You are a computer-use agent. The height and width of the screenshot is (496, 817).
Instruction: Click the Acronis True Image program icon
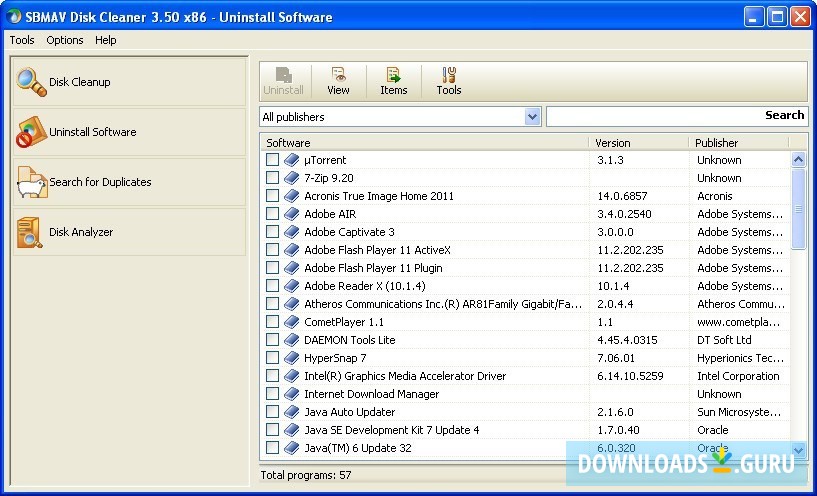(292, 196)
